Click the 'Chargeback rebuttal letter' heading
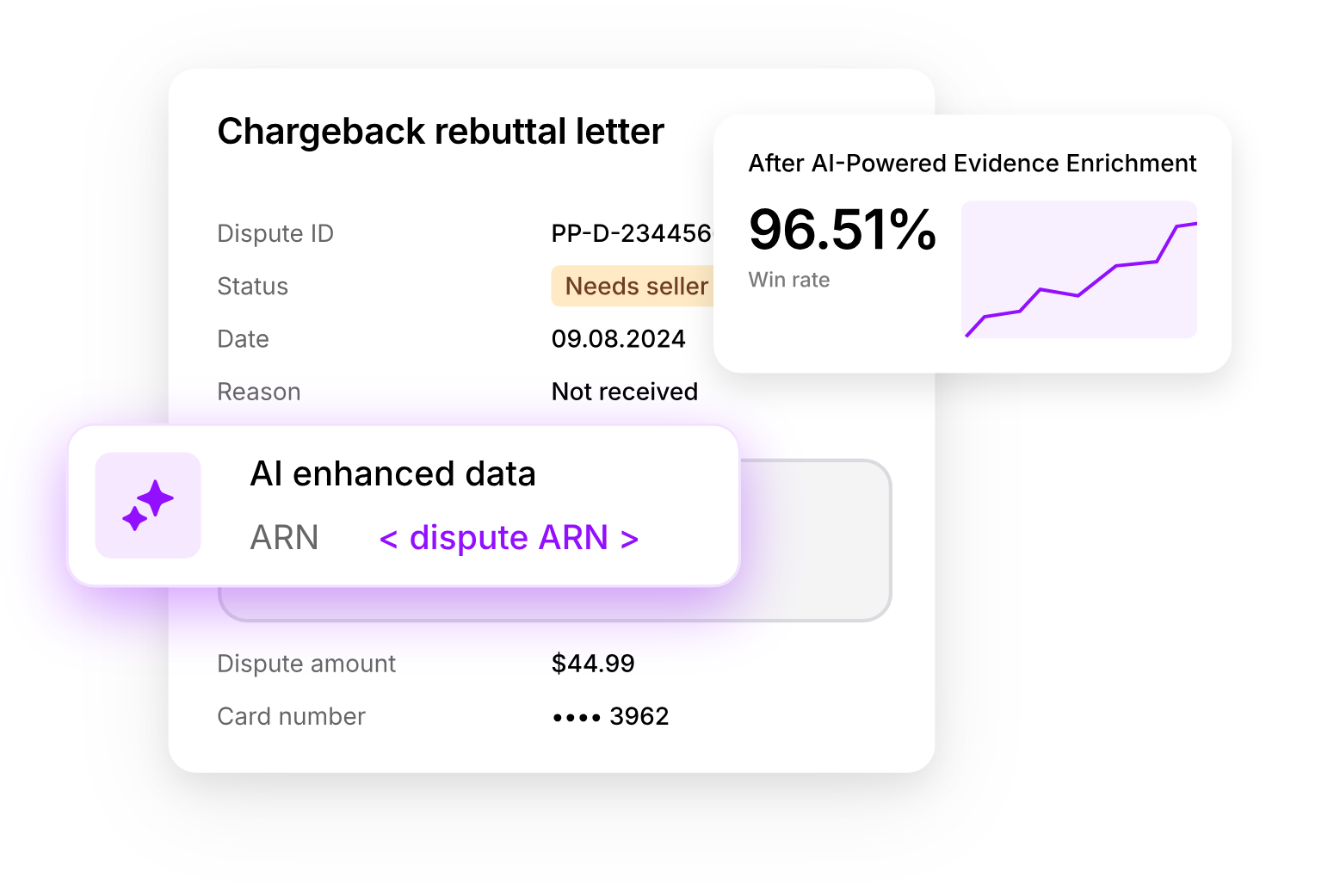The image size is (1340, 896). click(x=441, y=132)
